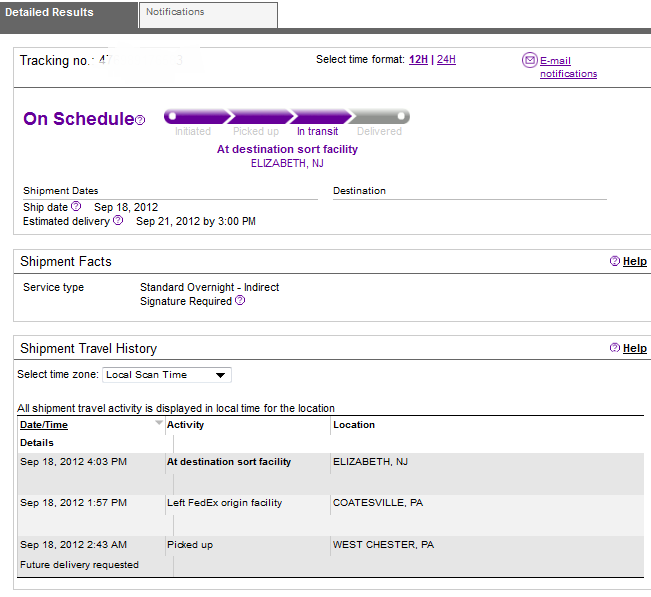This screenshot has height=597, width=651.
Task: Click help icon next to On Schedule
Action: tap(140, 120)
